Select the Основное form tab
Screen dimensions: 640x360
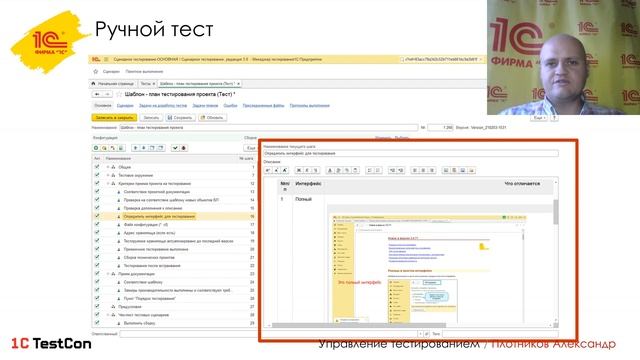103,106
